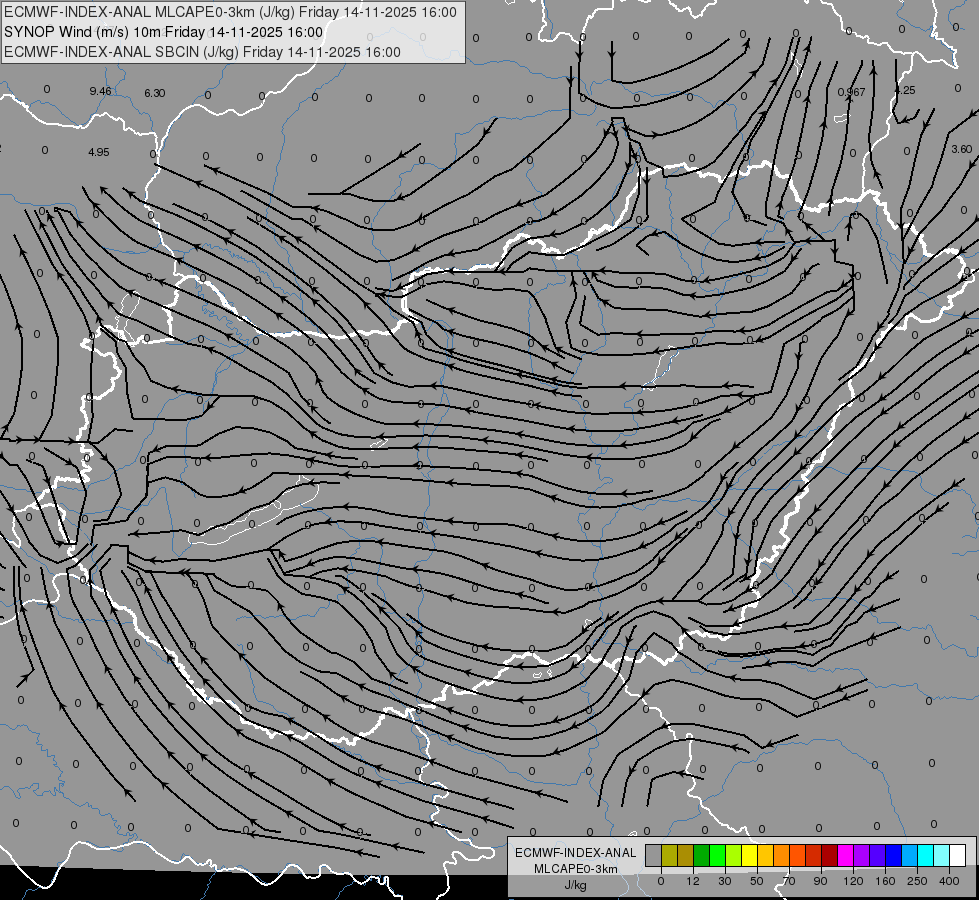Click the J/kg unit label
979x900 pixels.
pos(576,885)
